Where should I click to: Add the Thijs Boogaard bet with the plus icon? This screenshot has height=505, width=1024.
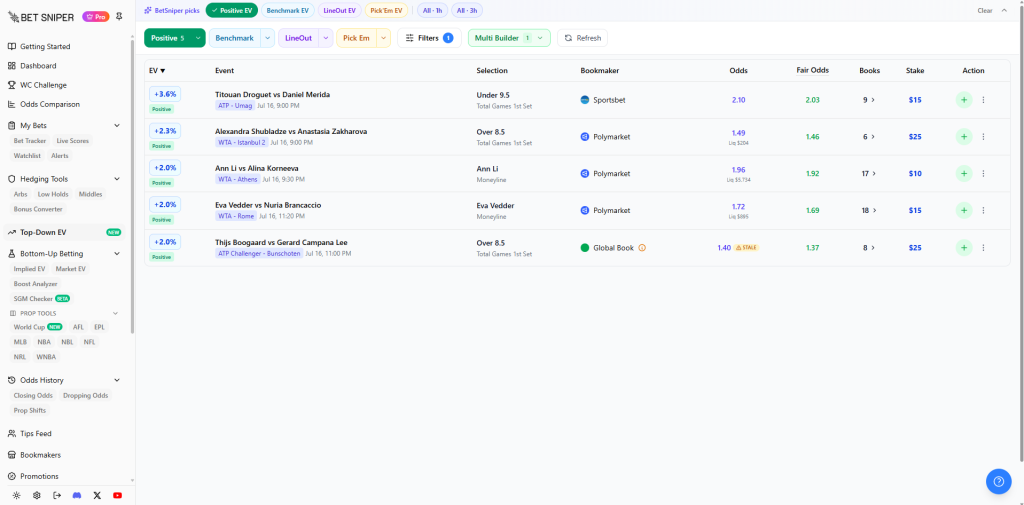tap(964, 248)
